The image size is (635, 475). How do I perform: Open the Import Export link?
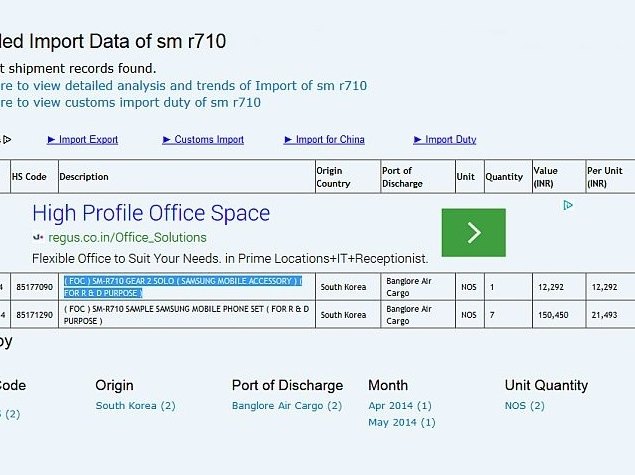point(88,140)
